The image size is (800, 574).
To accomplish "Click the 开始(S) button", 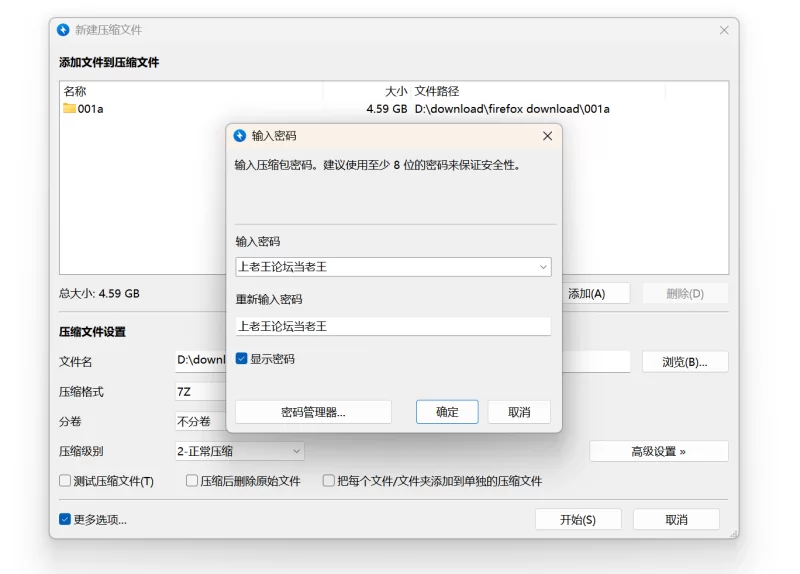I will tap(577, 520).
